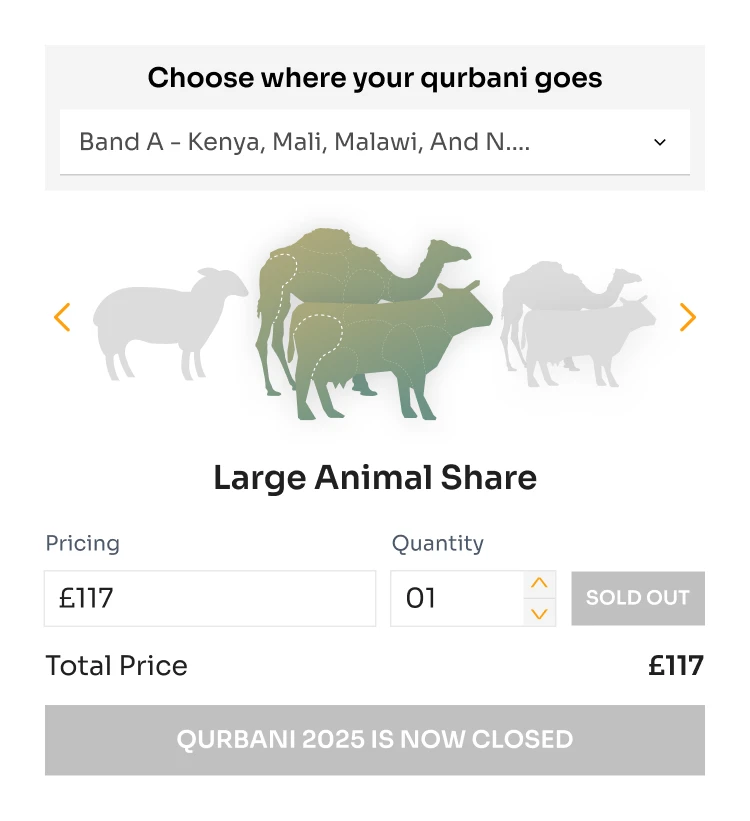Click the Choose where your qurbani goes heading

pyautogui.click(x=375, y=78)
